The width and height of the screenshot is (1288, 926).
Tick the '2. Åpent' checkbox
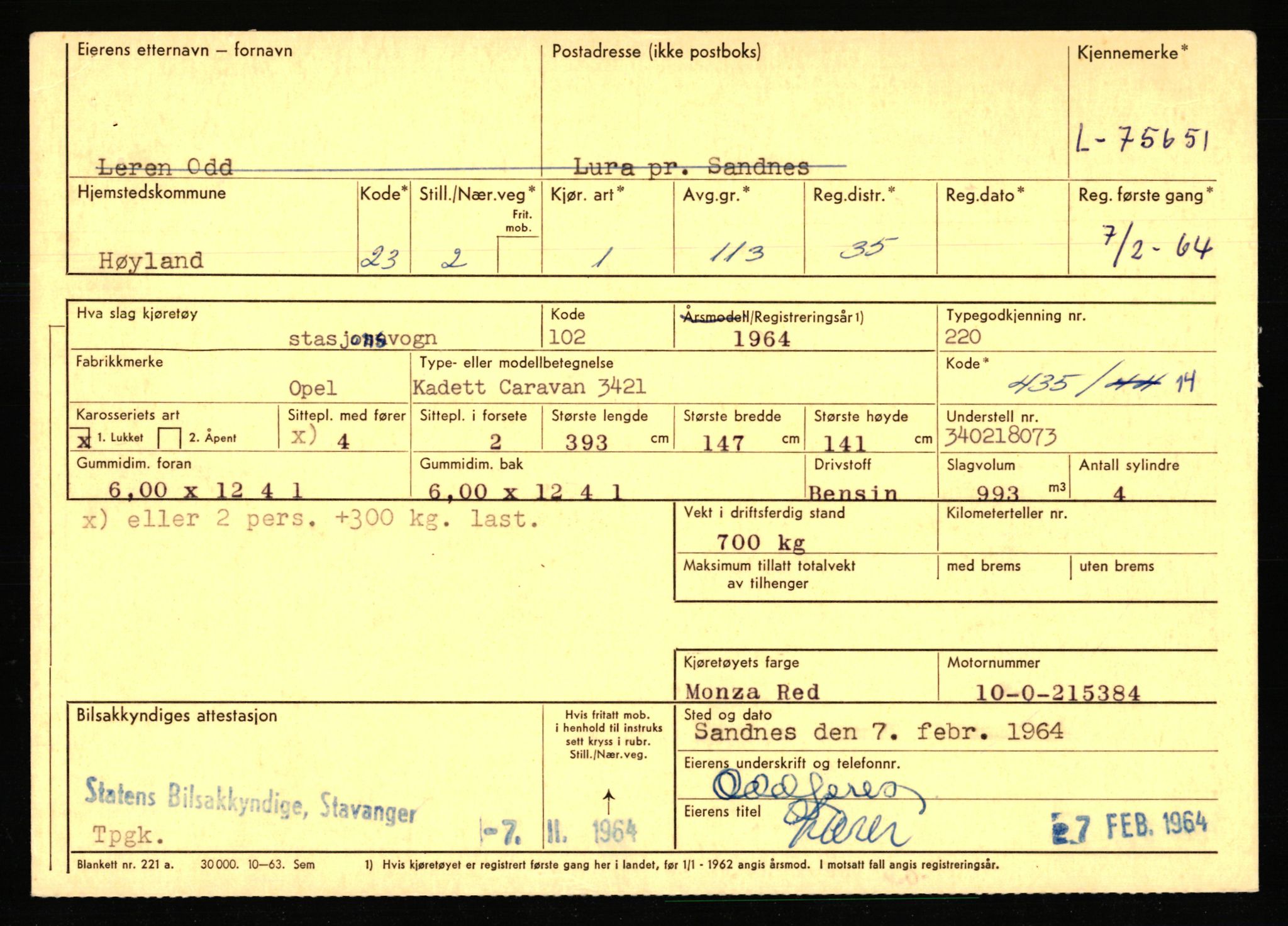point(169,438)
